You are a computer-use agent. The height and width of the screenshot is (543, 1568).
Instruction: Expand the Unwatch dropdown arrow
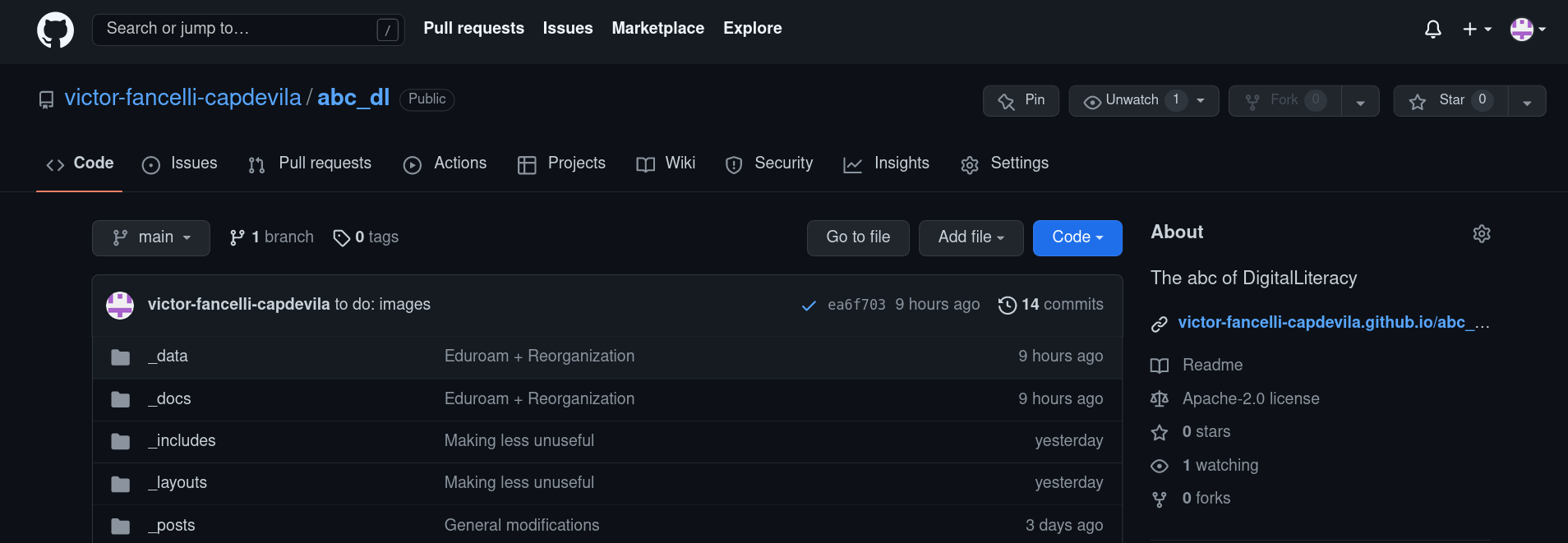[x=1201, y=101]
